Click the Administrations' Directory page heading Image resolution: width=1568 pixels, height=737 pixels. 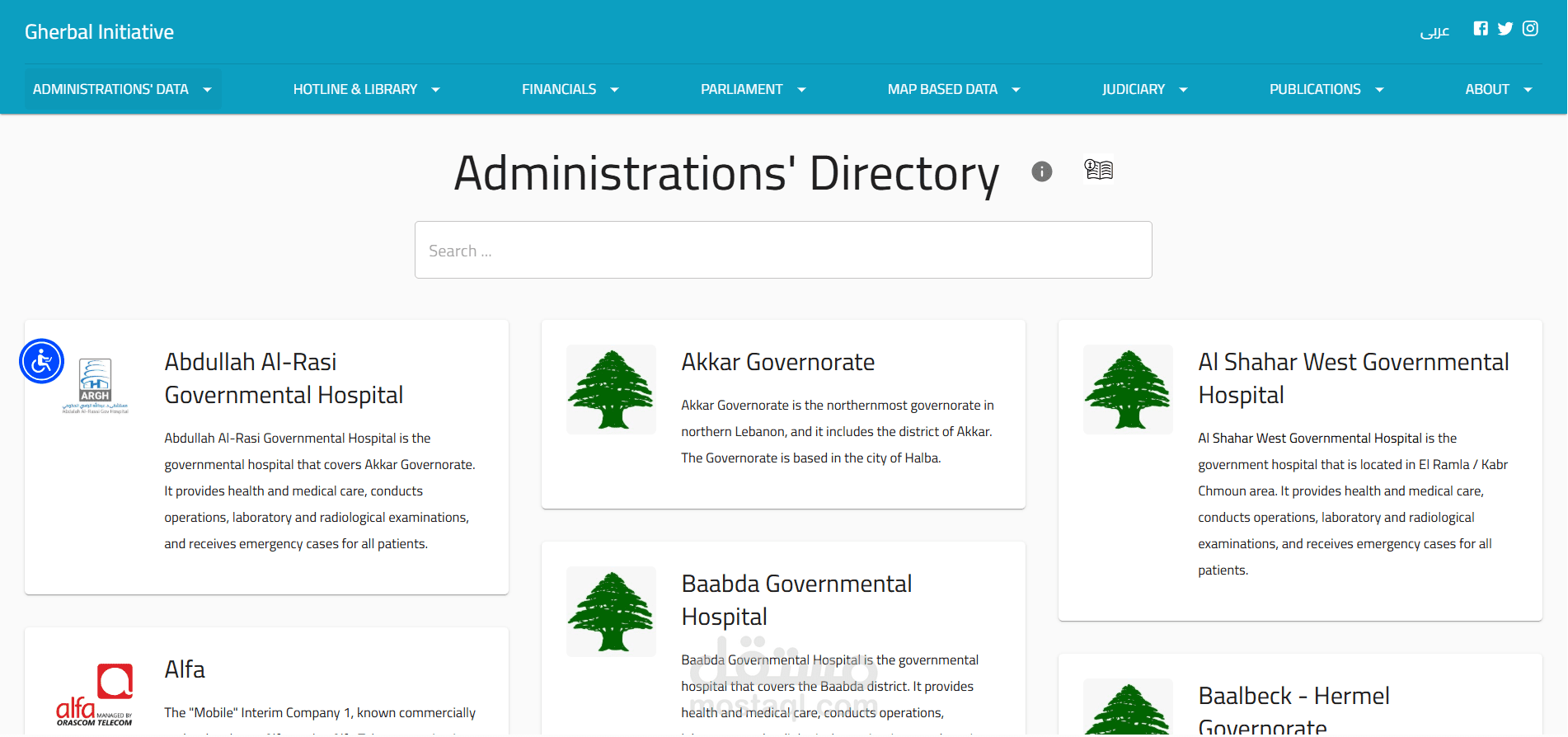[x=726, y=173]
